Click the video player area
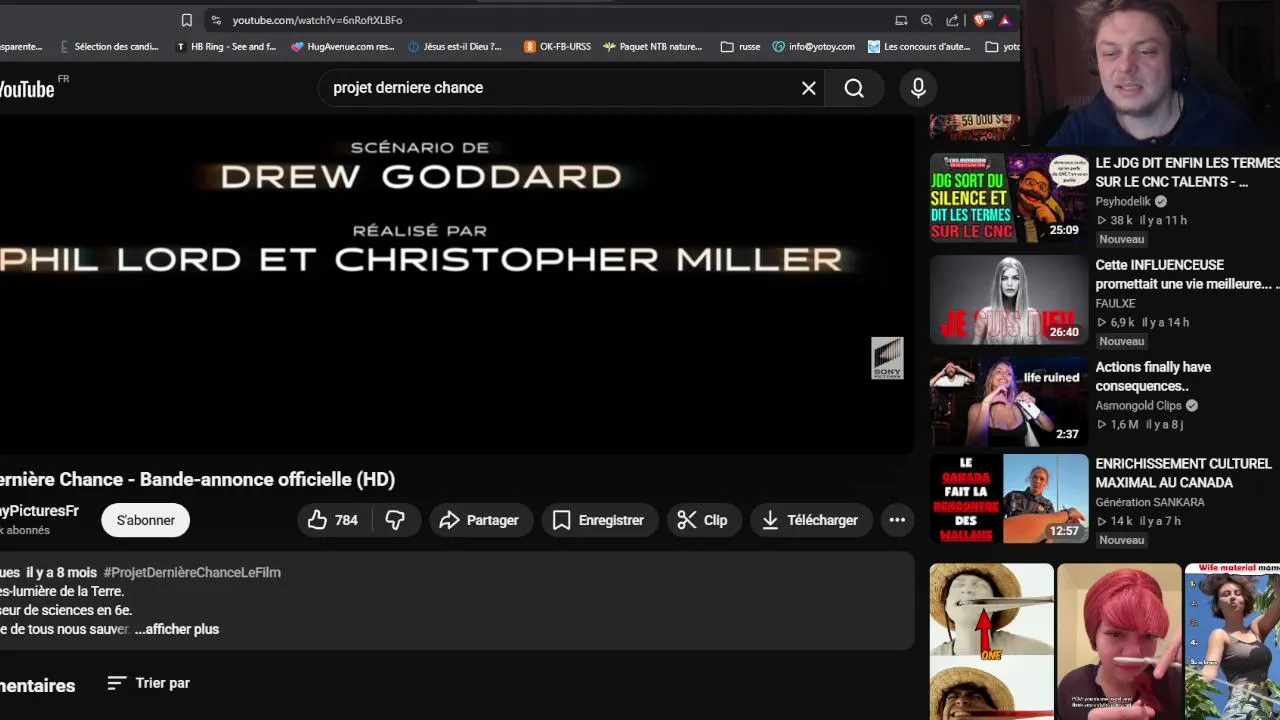Image resolution: width=1280 pixels, height=720 pixels. 457,284
